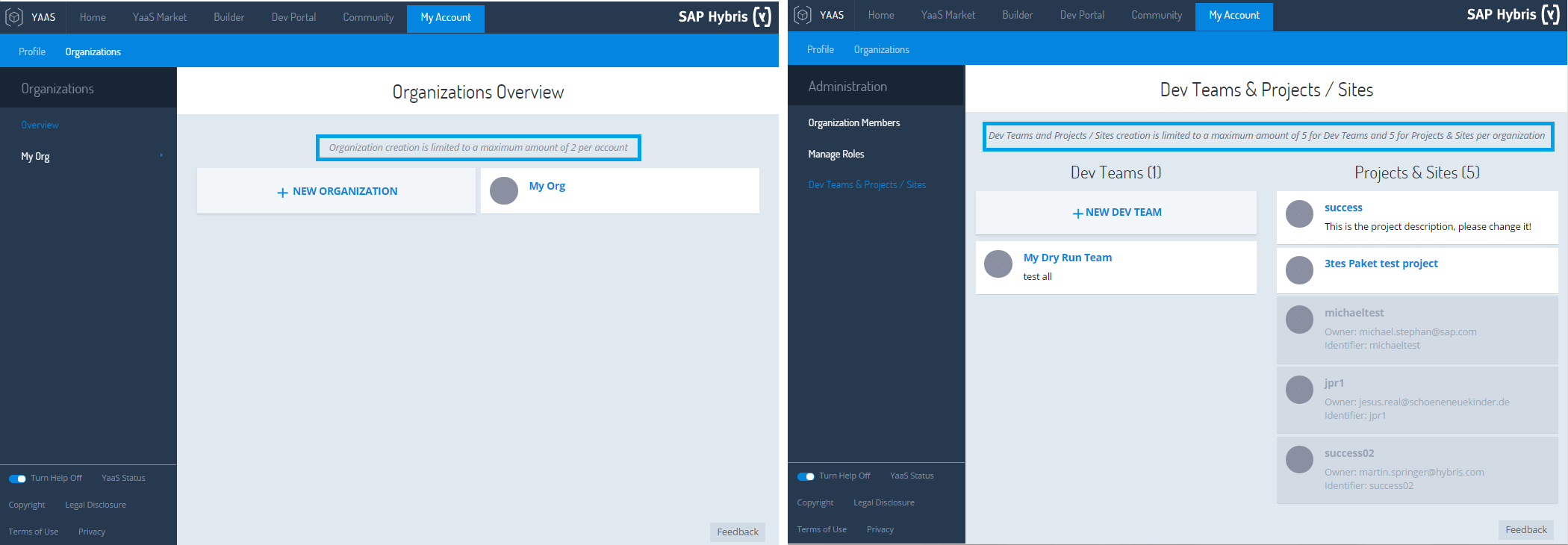Image resolution: width=1568 pixels, height=545 pixels.
Task: Click the michaeltest project name
Action: tap(1354, 313)
